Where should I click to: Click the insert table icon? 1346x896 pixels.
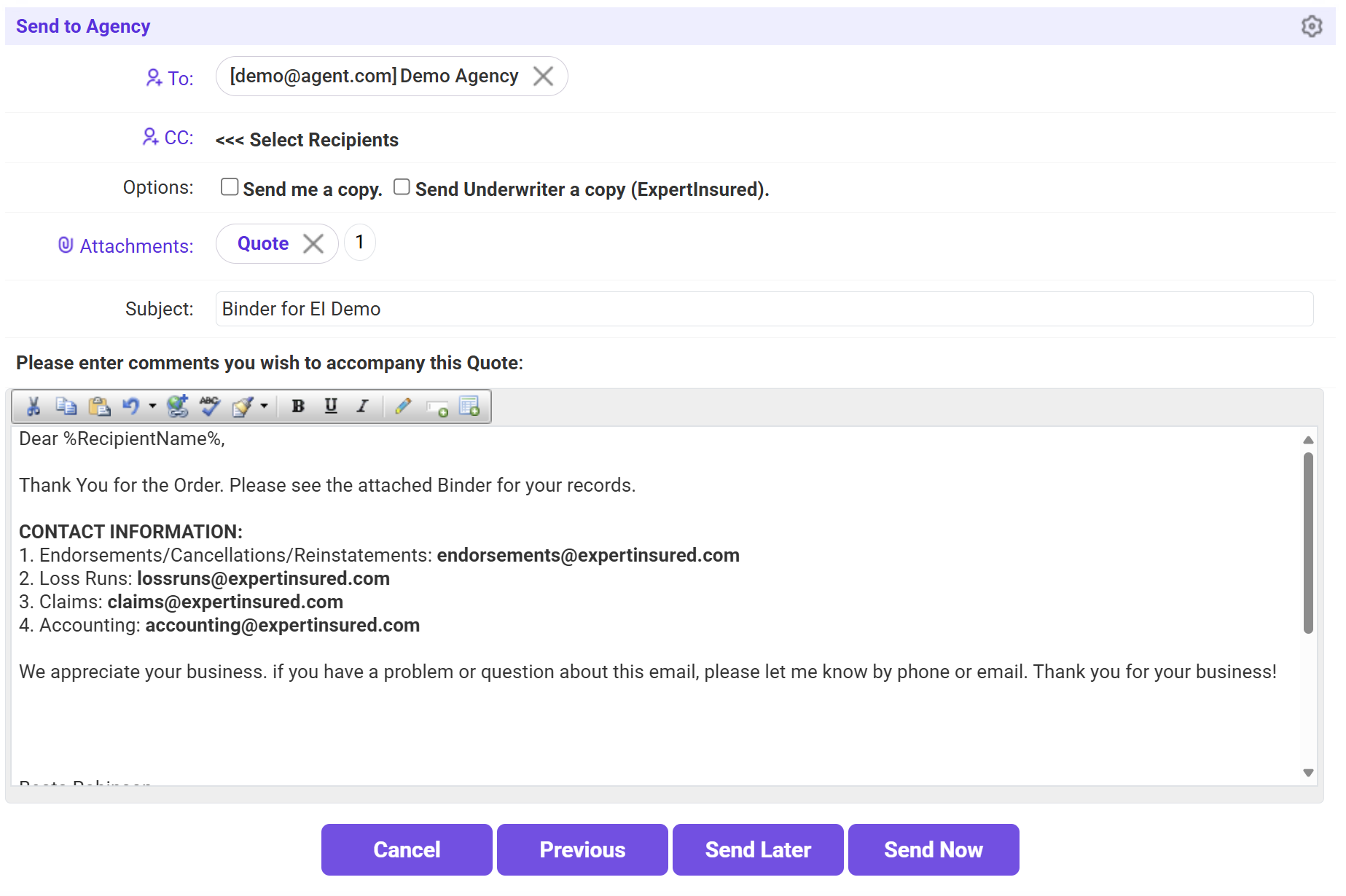coord(469,406)
